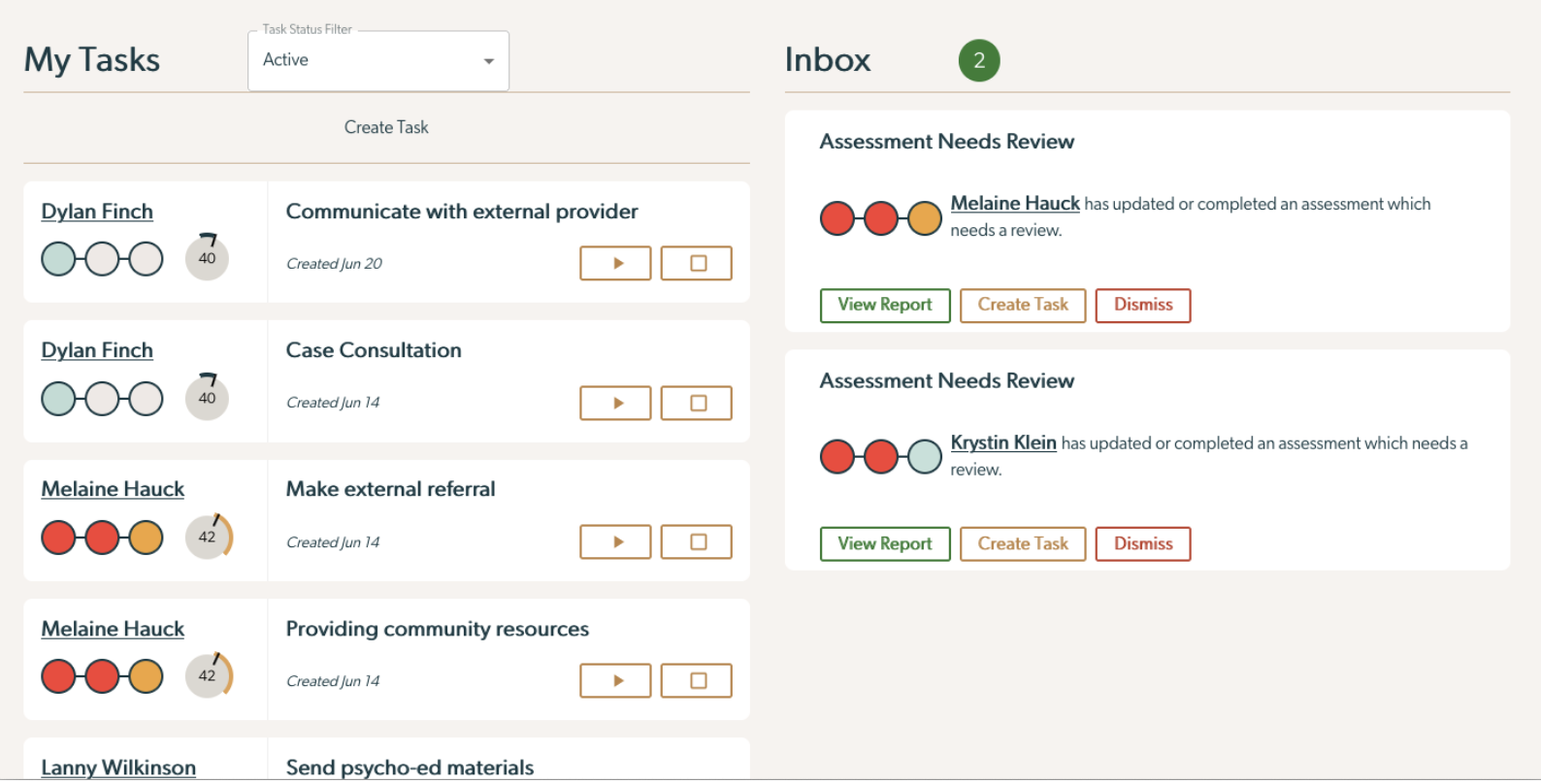Image resolution: width=1541 pixels, height=784 pixels.
Task: Click the Create Task link under My Tasks
Action: click(x=386, y=127)
